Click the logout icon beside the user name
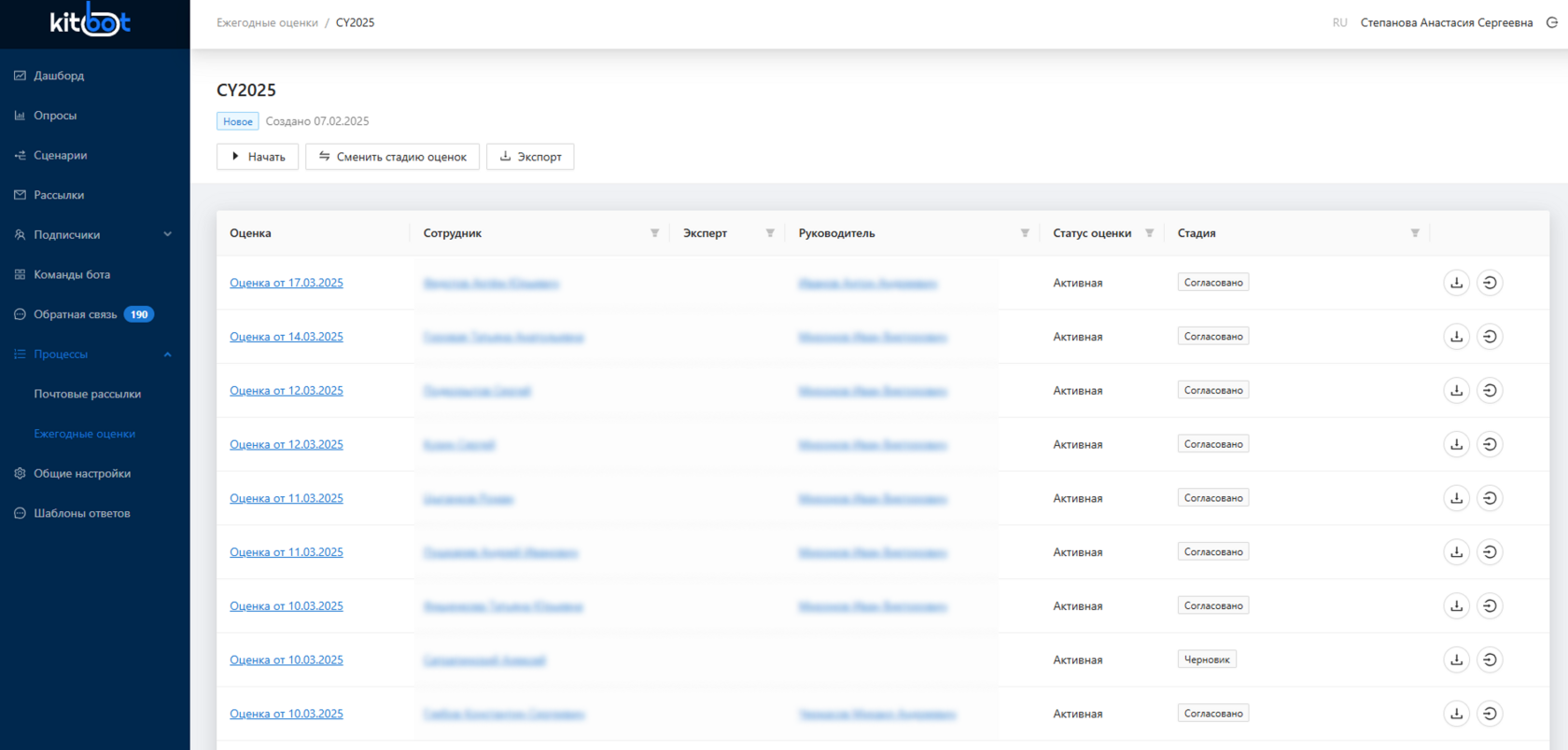 1552,22
